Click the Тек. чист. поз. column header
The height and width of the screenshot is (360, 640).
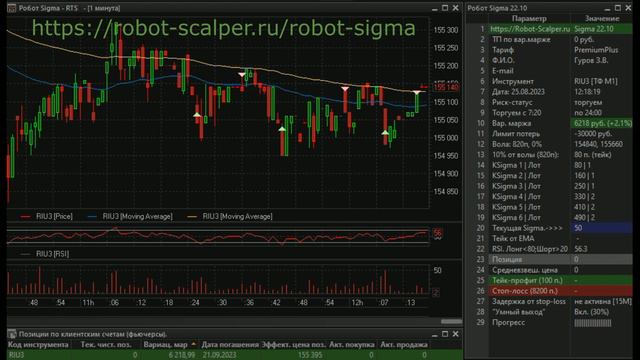pos(106,344)
